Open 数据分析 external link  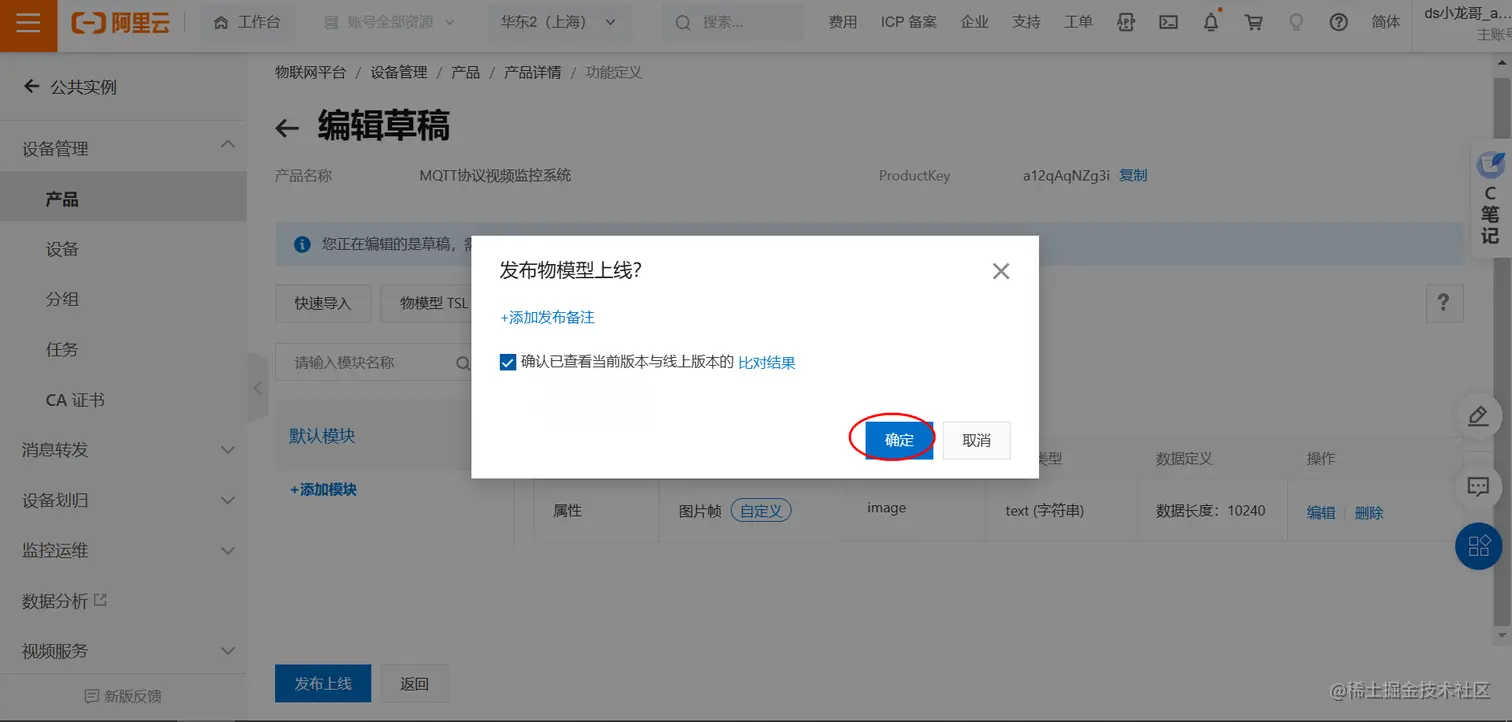coord(64,601)
